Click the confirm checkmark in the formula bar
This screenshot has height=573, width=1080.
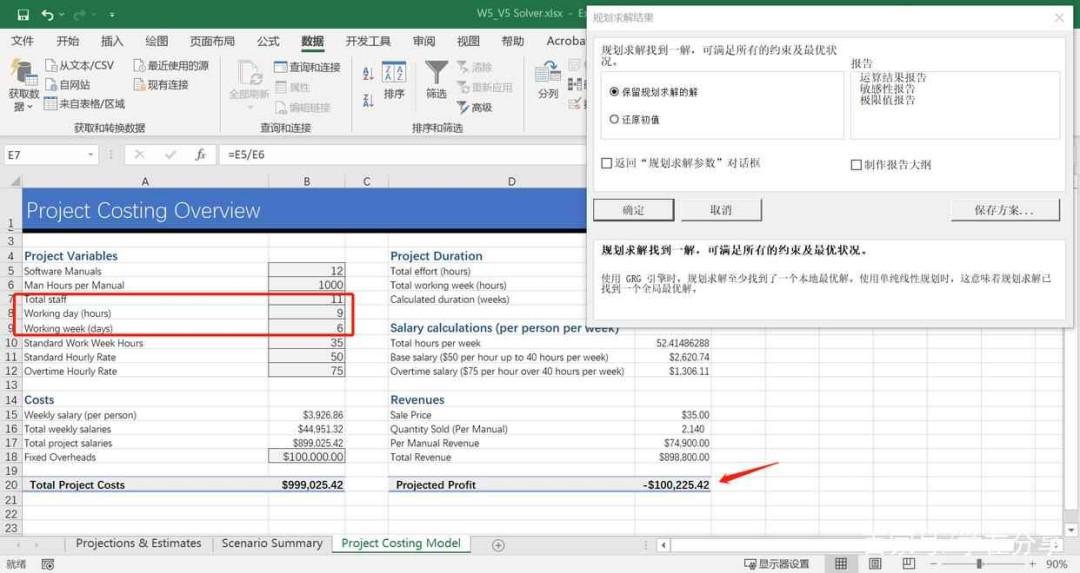pos(170,155)
